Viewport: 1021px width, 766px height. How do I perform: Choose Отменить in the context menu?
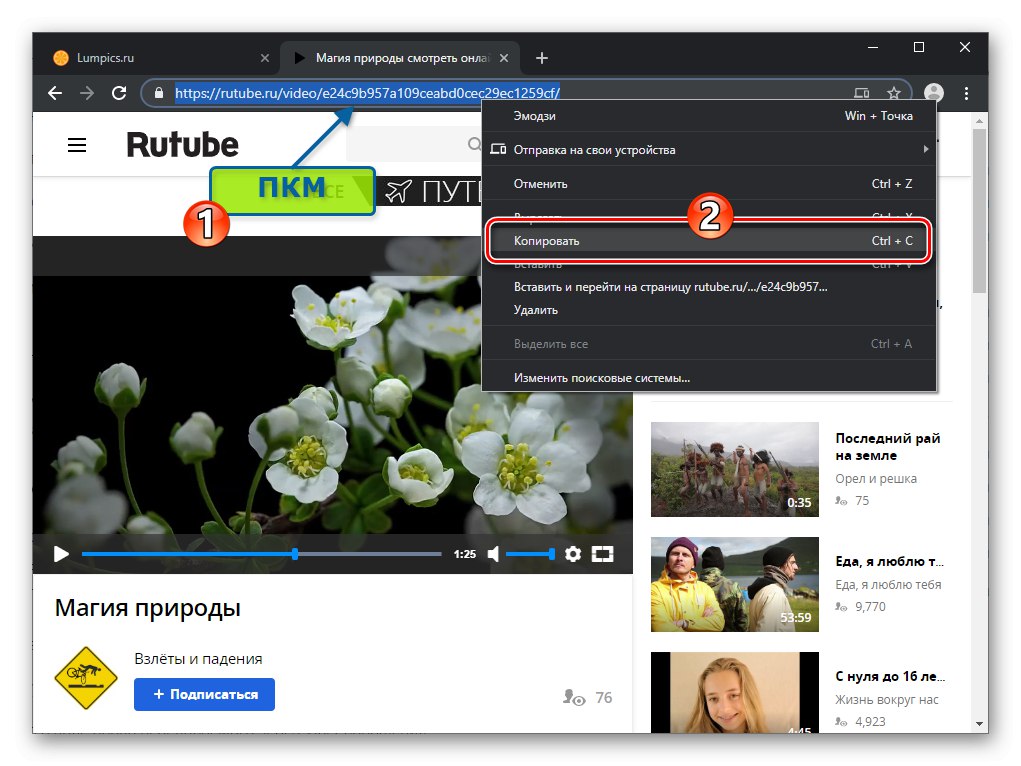pyautogui.click(x=709, y=184)
